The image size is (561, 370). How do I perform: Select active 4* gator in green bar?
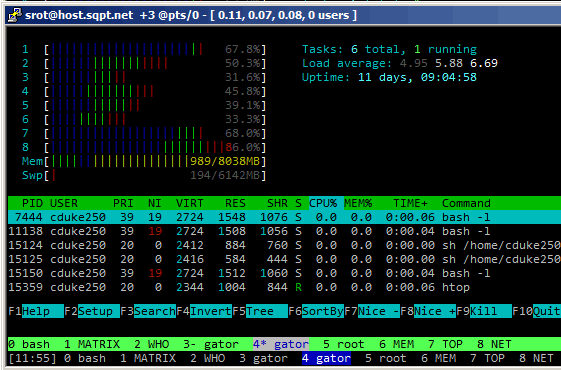click(x=281, y=344)
